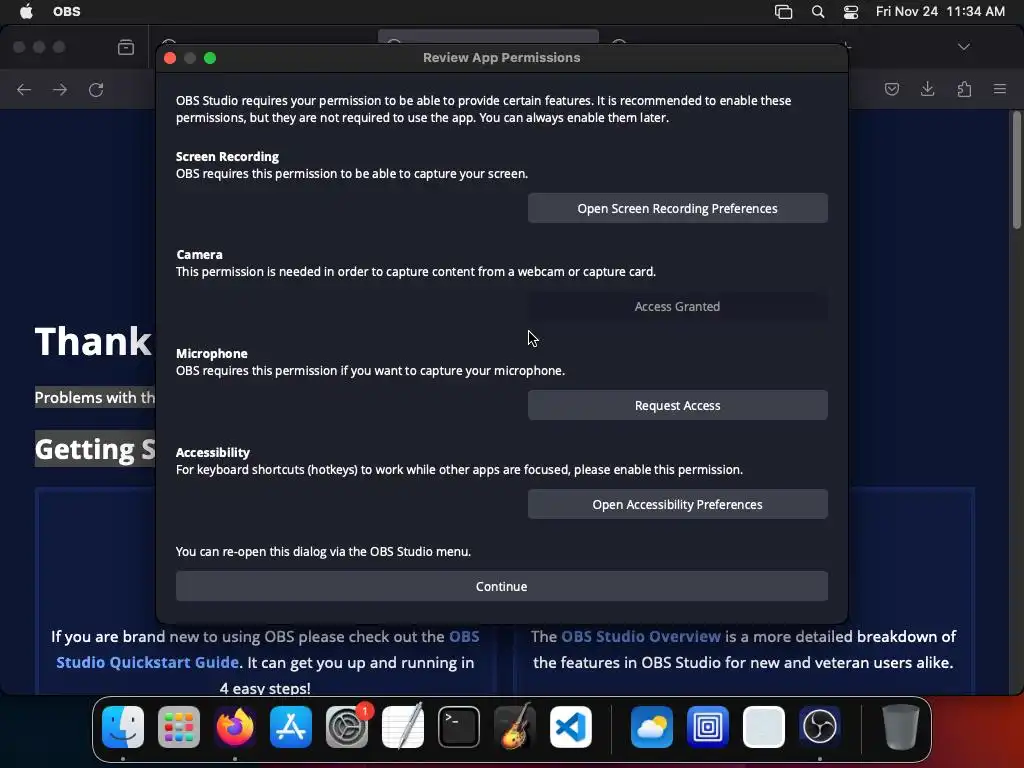
Task: Click the Screen Recording heading text
Action: click(x=227, y=157)
